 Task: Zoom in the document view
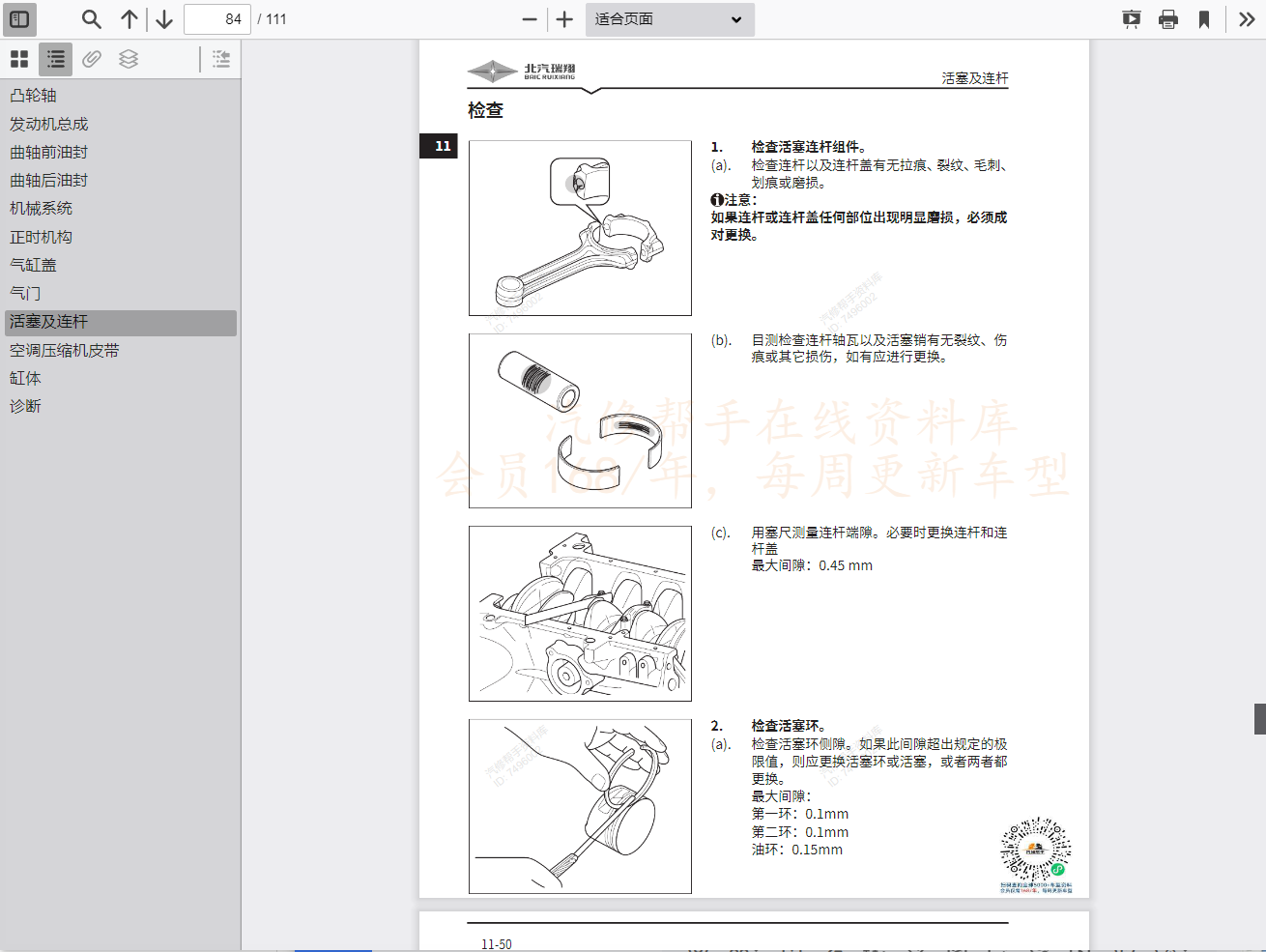563,18
